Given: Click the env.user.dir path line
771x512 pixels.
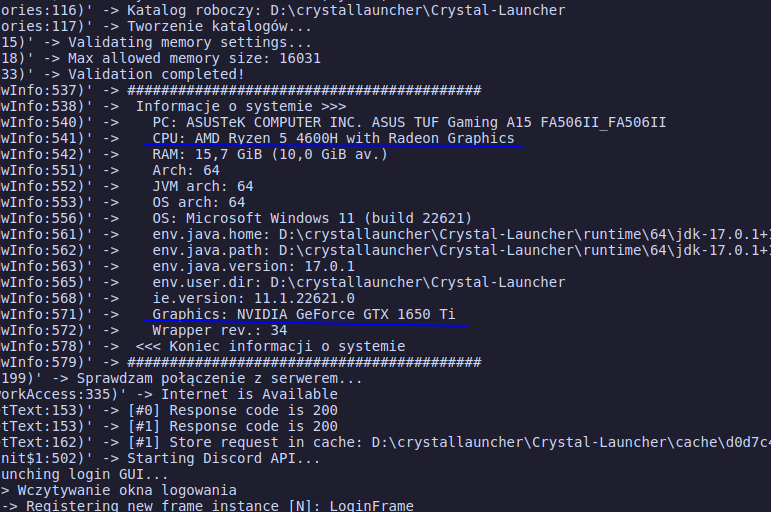Looking at the screenshot, I should (358, 282).
